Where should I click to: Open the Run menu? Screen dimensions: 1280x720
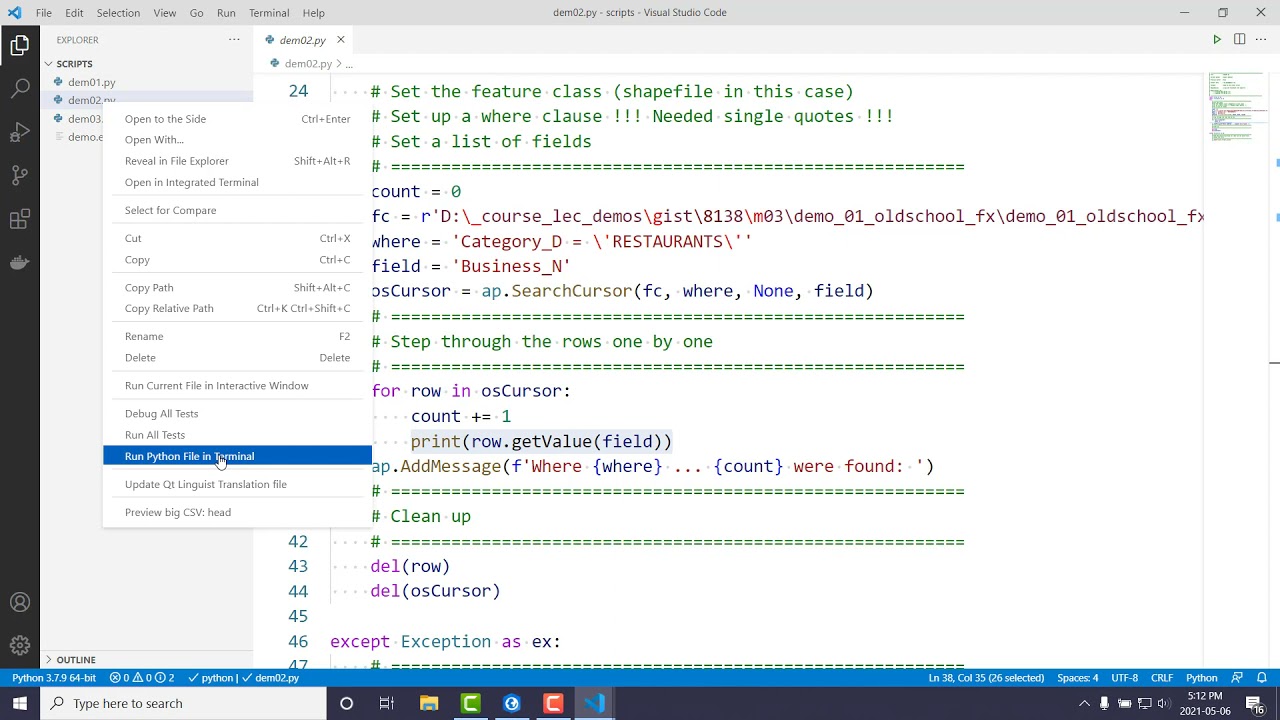point(226,13)
